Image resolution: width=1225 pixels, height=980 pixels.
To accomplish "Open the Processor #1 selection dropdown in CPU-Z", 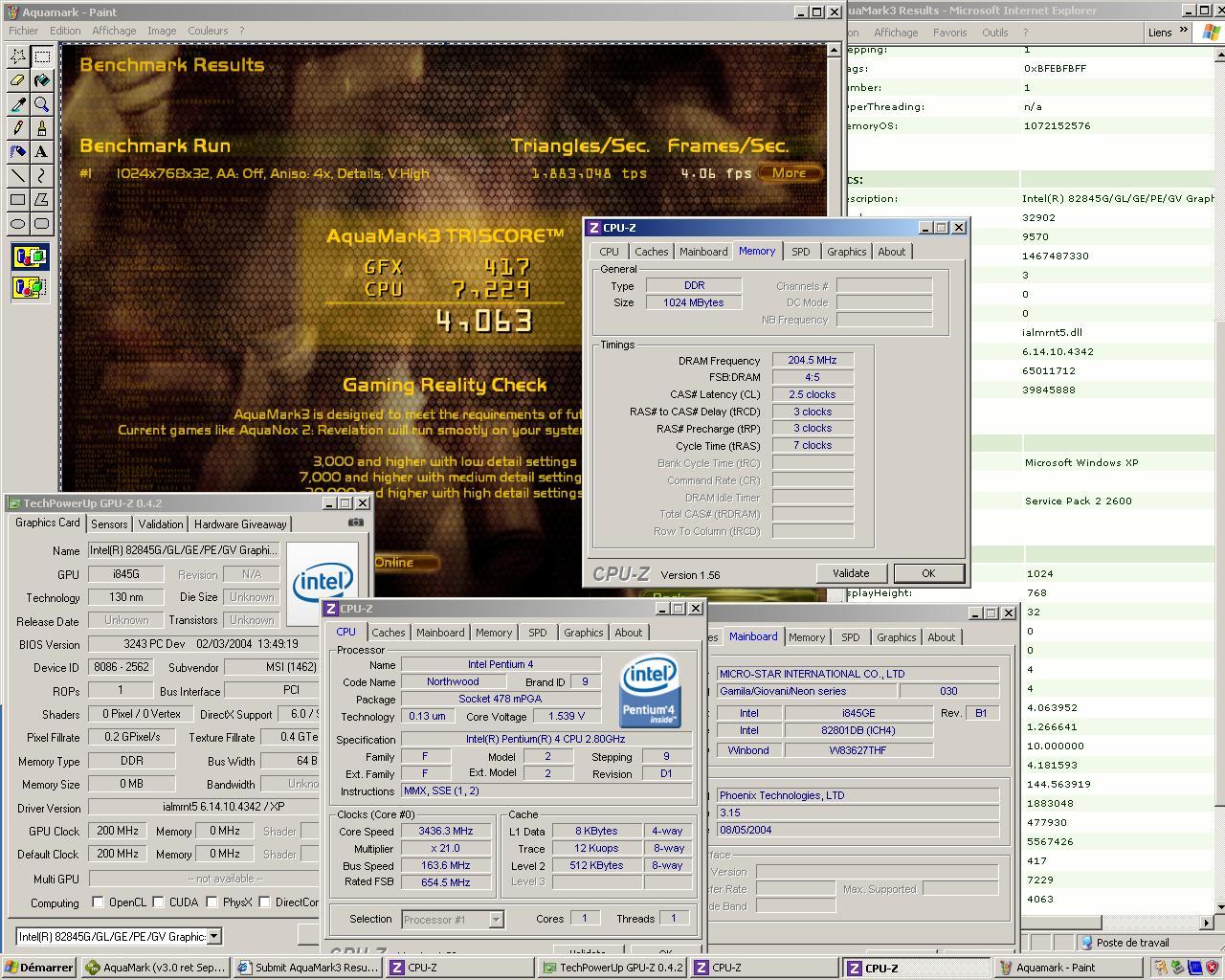I will (496, 920).
